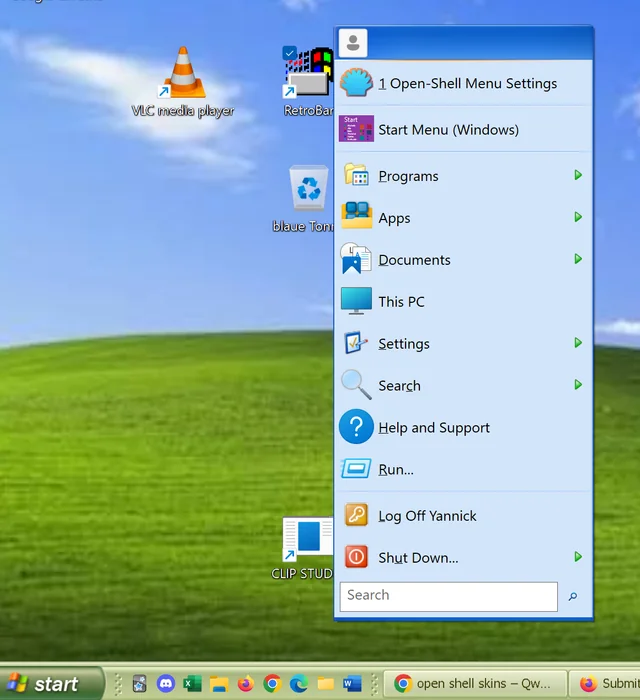Expand the Shut Down options arrow
Screen dimensions: 640x700
pos(578,557)
